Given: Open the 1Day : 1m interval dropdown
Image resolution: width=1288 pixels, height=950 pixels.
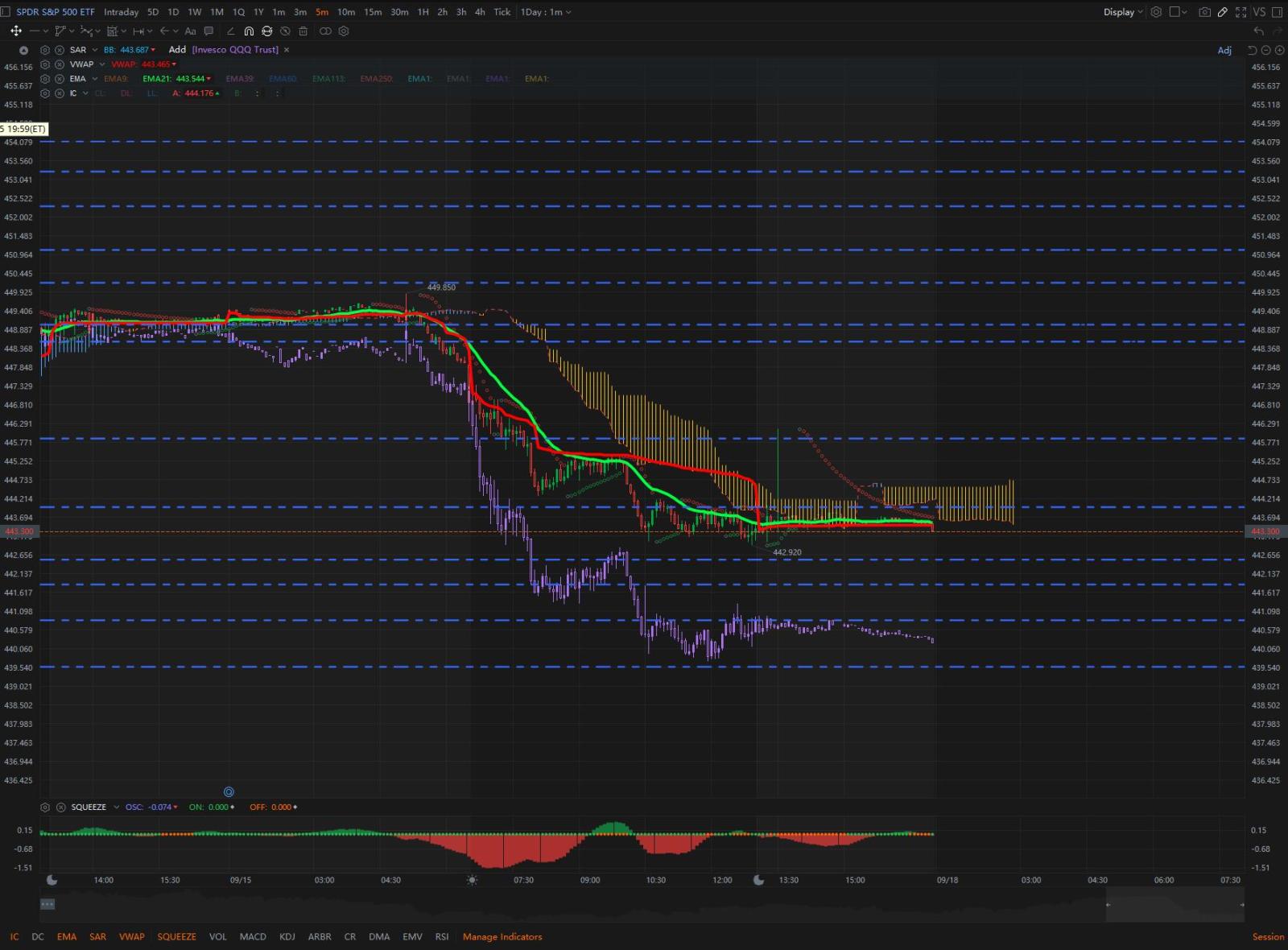Looking at the screenshot, I should click(x=546, y=12).
